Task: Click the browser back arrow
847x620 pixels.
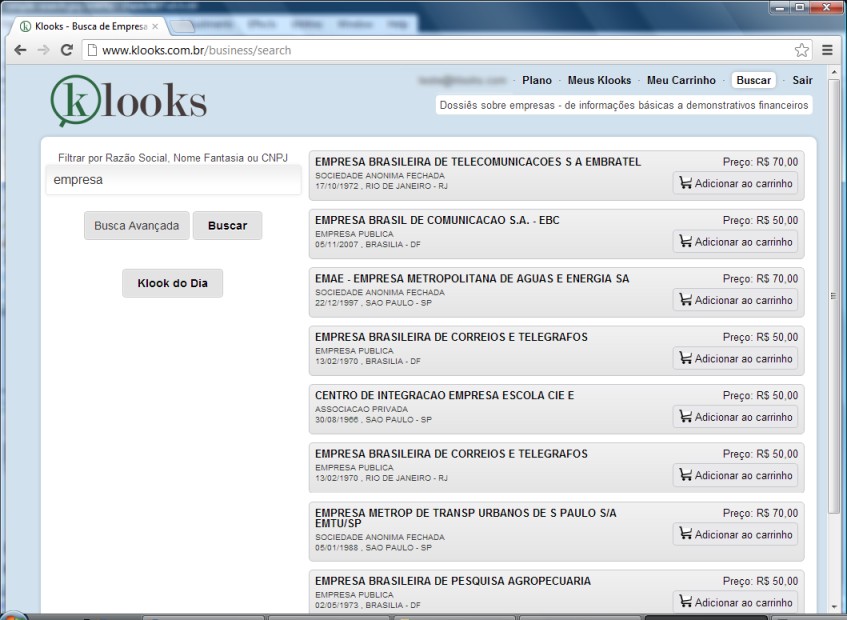Action: (x=19, y=50)
